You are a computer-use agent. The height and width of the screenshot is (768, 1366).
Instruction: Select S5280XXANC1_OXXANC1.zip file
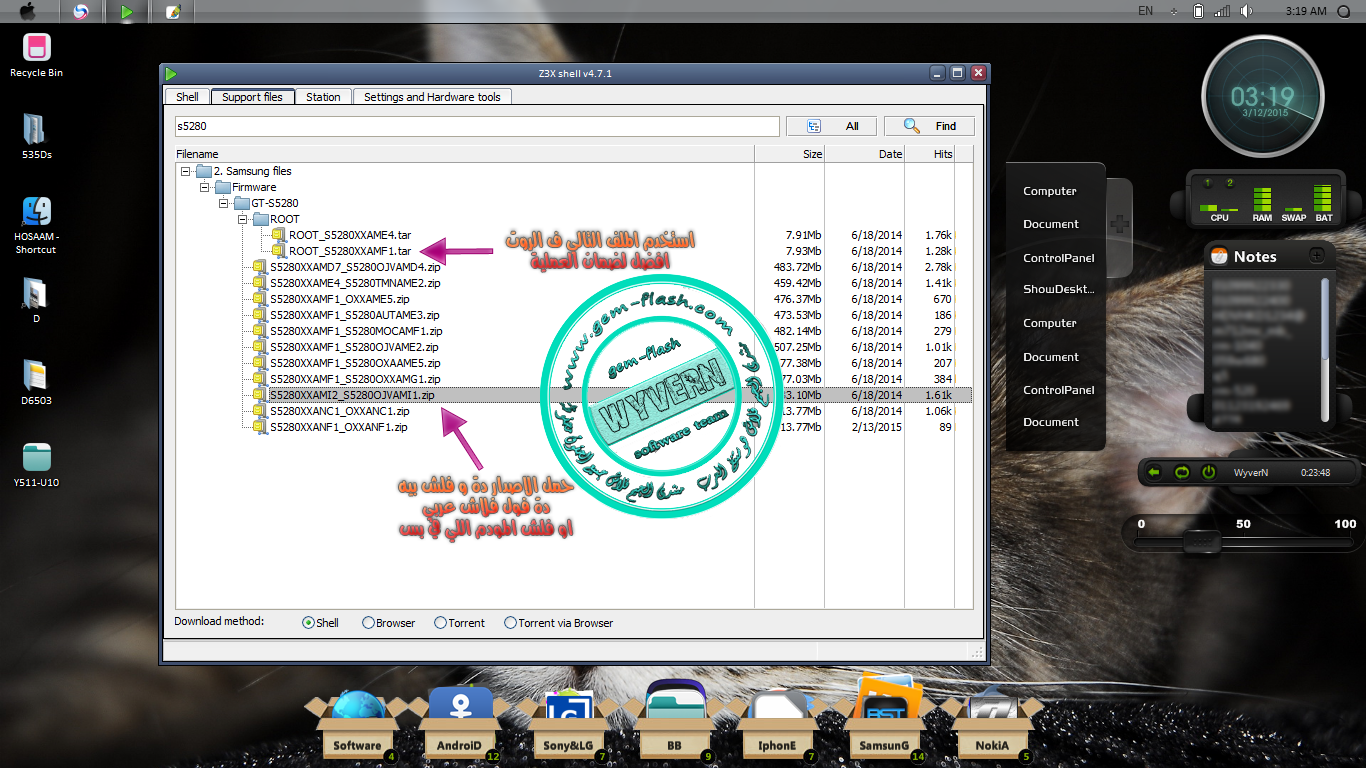point(340,411)
